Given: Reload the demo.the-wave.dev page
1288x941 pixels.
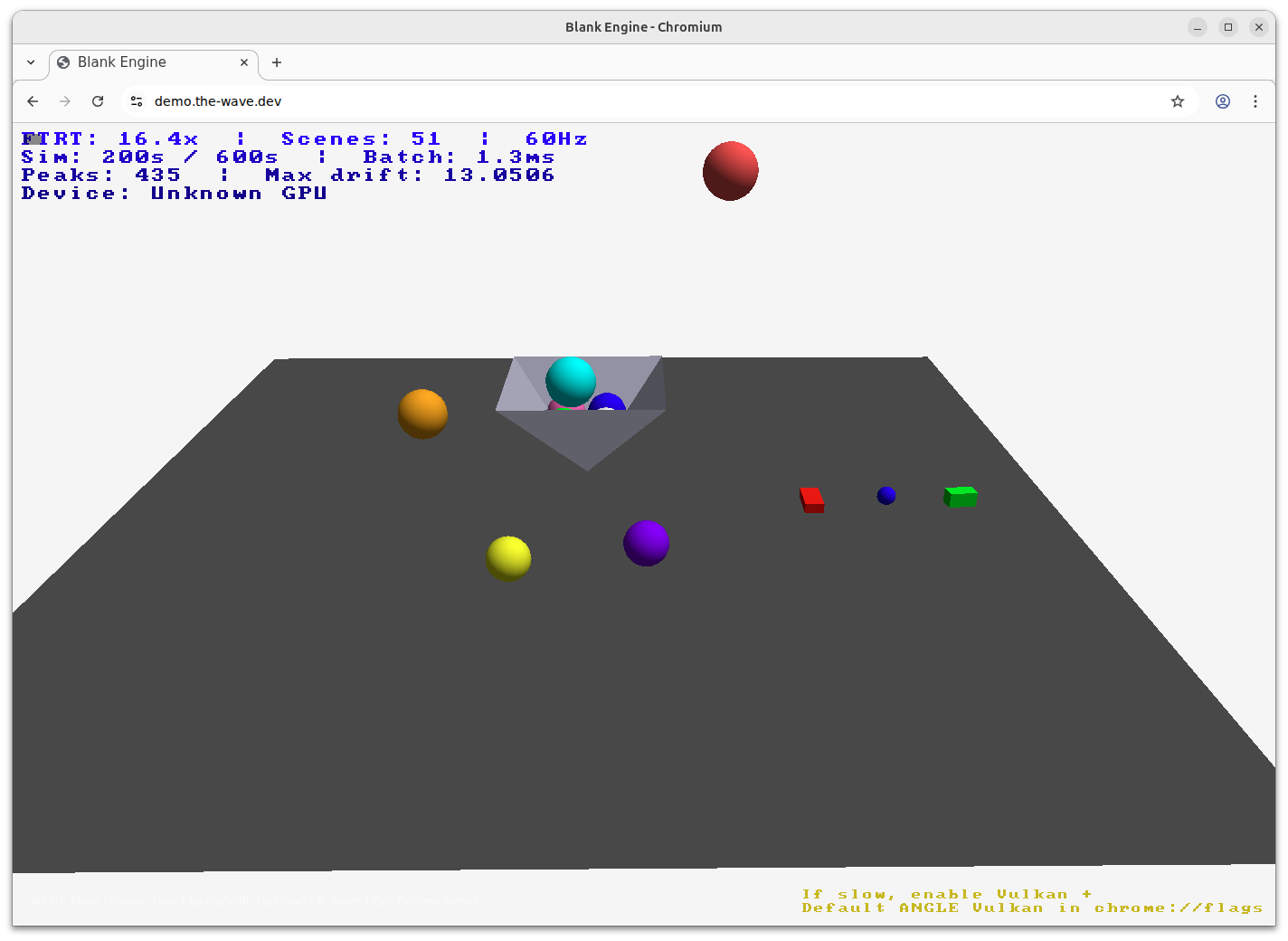Looking at the screenshot, I should coord(98,101).
